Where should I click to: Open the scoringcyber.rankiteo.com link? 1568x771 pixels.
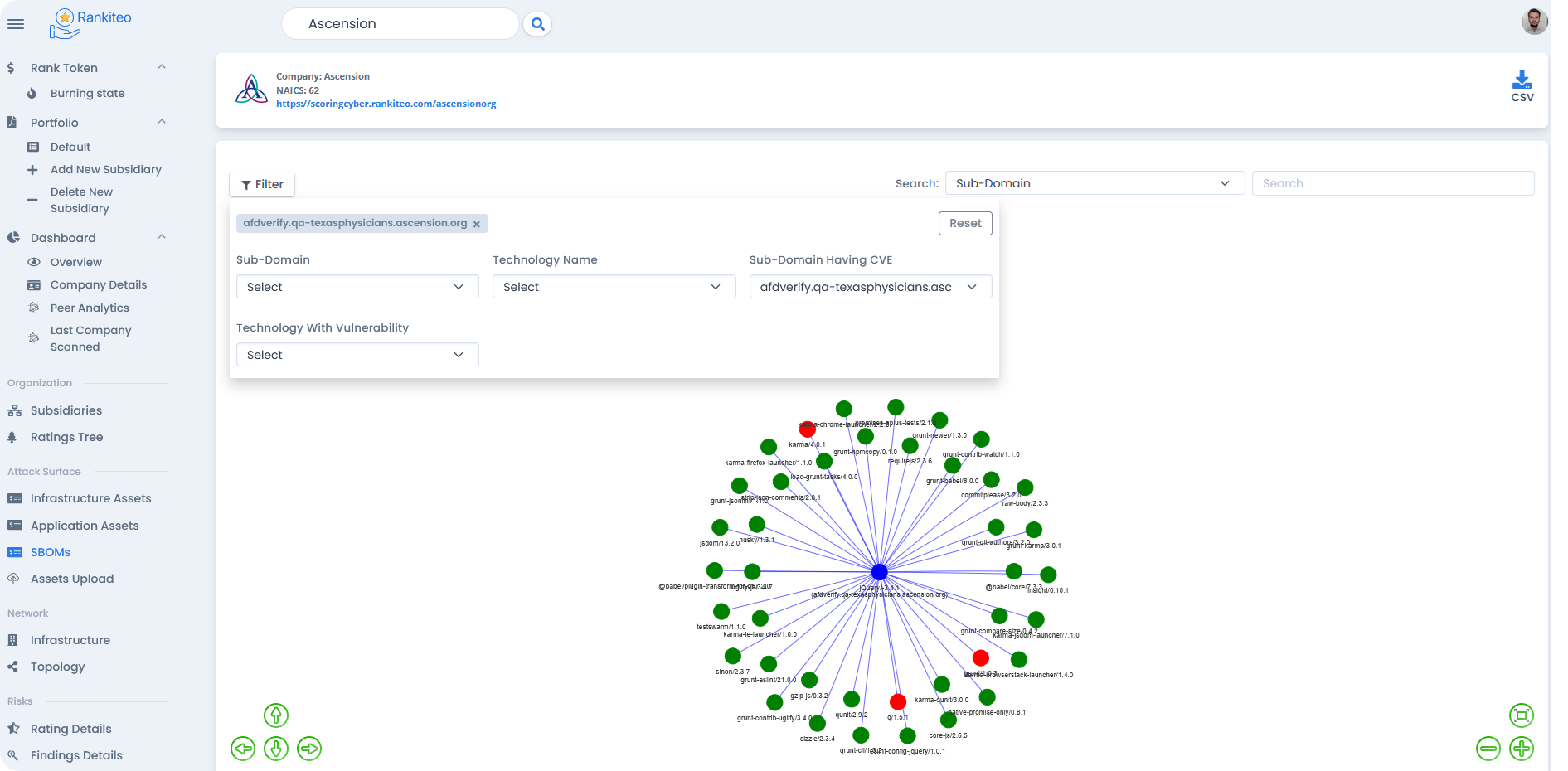click(386, 104)
